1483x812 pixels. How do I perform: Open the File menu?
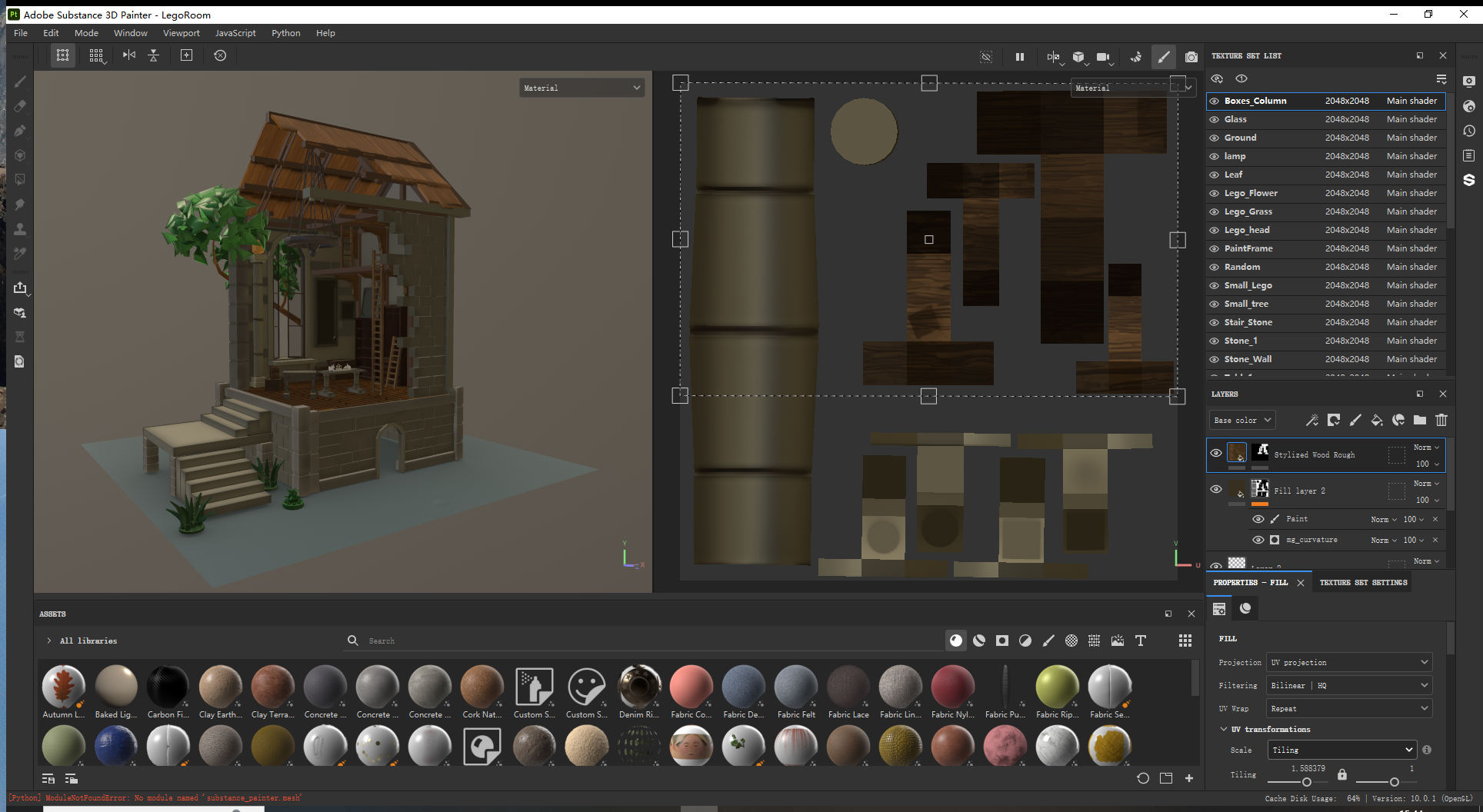point(21,33)
